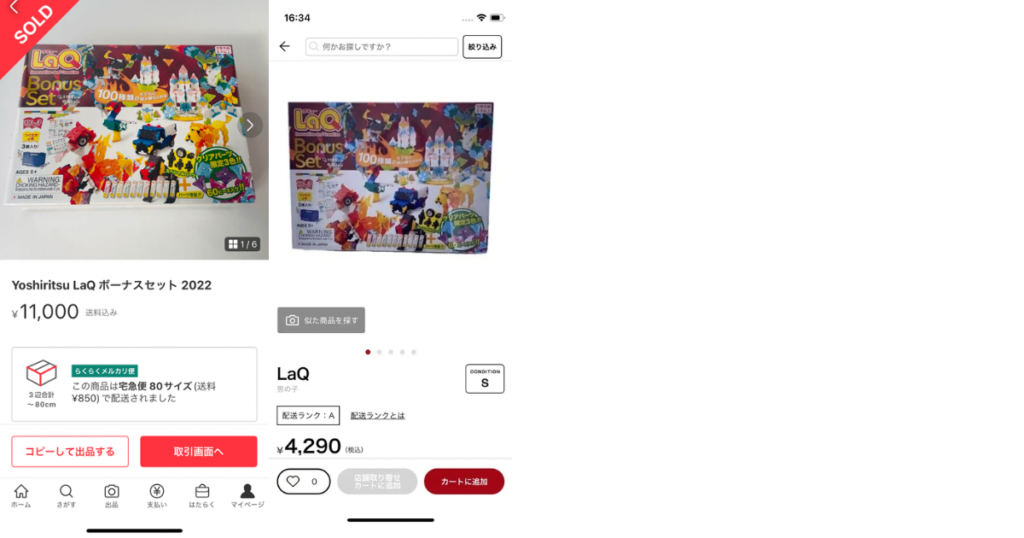Viewport: 1024px width, 538px height.
Task: Show next product photo with the right chevron
Action: coord(249,125)
